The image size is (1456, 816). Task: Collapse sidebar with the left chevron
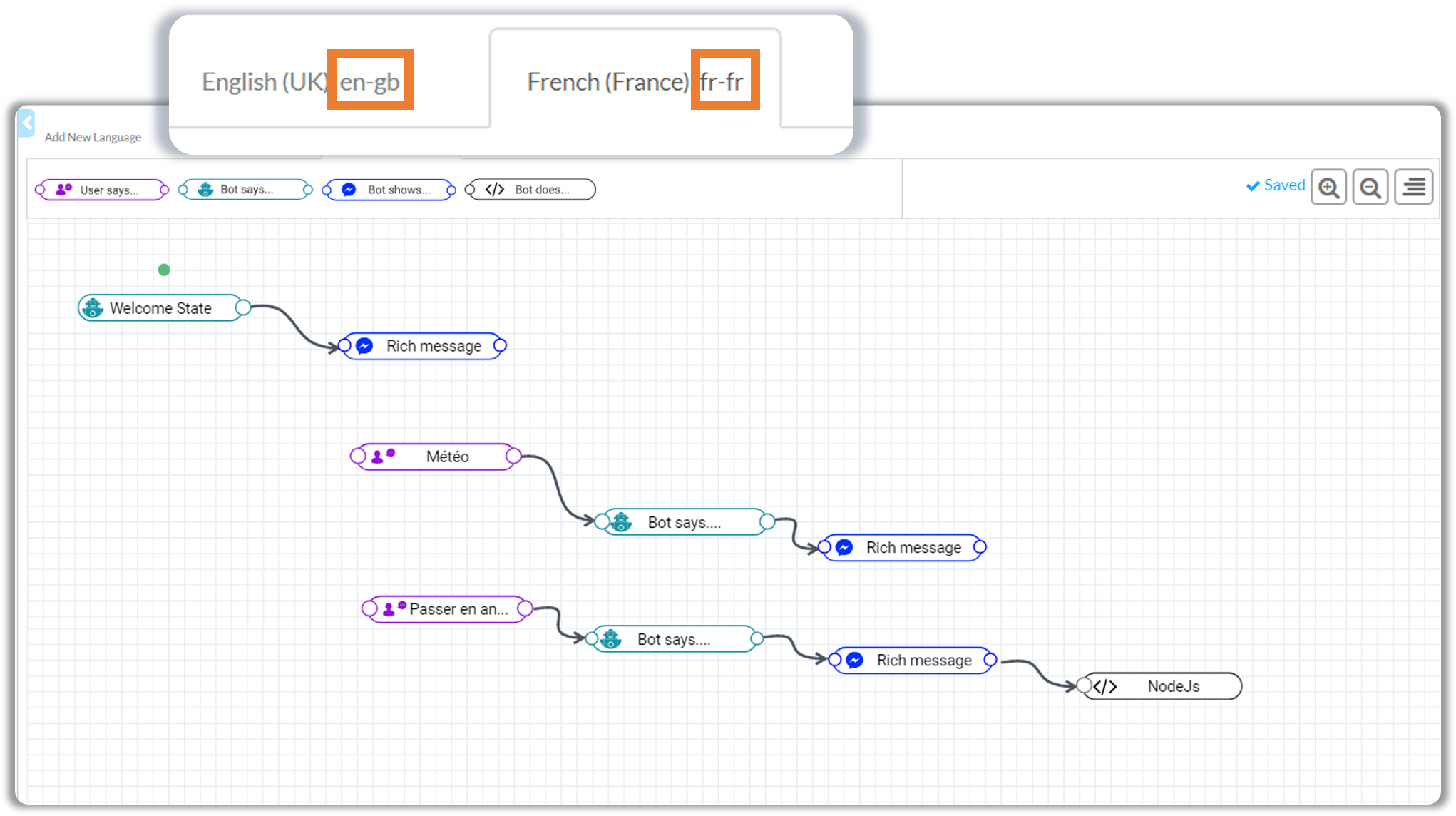pyautogui.click(x=26, y=123)
